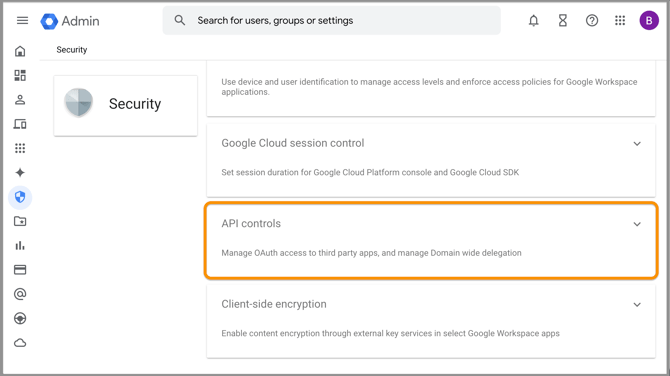The image size is (670, 376).
Task: Open the sparkle Generative AI sidebar icon
Action: coord(20,173)
